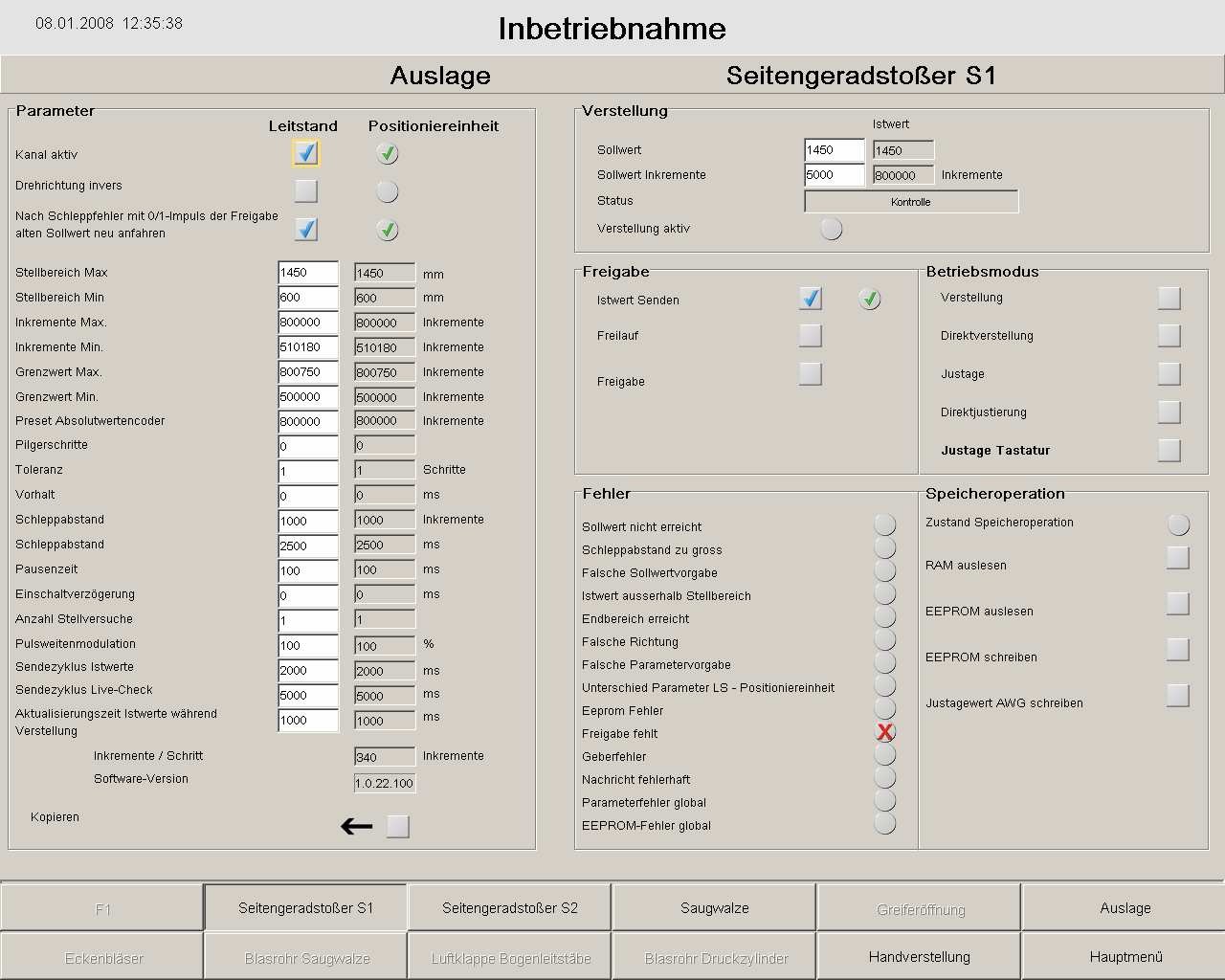This screenshot has height=980, width=1225.
Task: Click the green check for Istwert Senden
Action: coord(869,300)
